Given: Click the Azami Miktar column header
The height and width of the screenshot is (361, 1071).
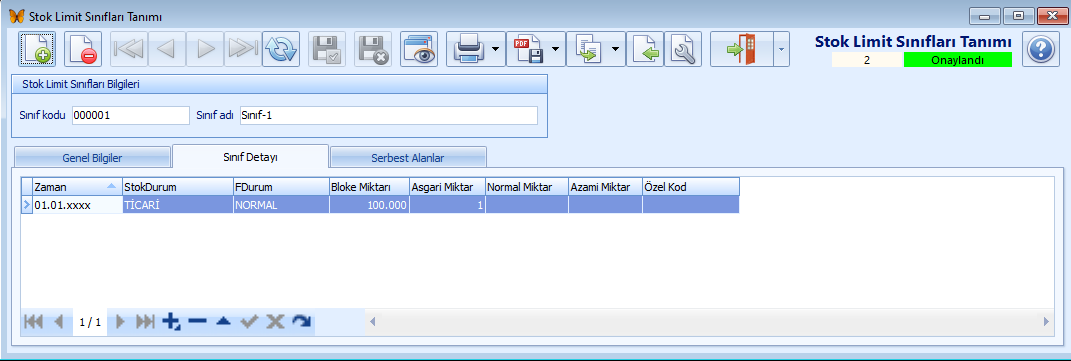Looking at the screenshot, I should pos(606,186).
